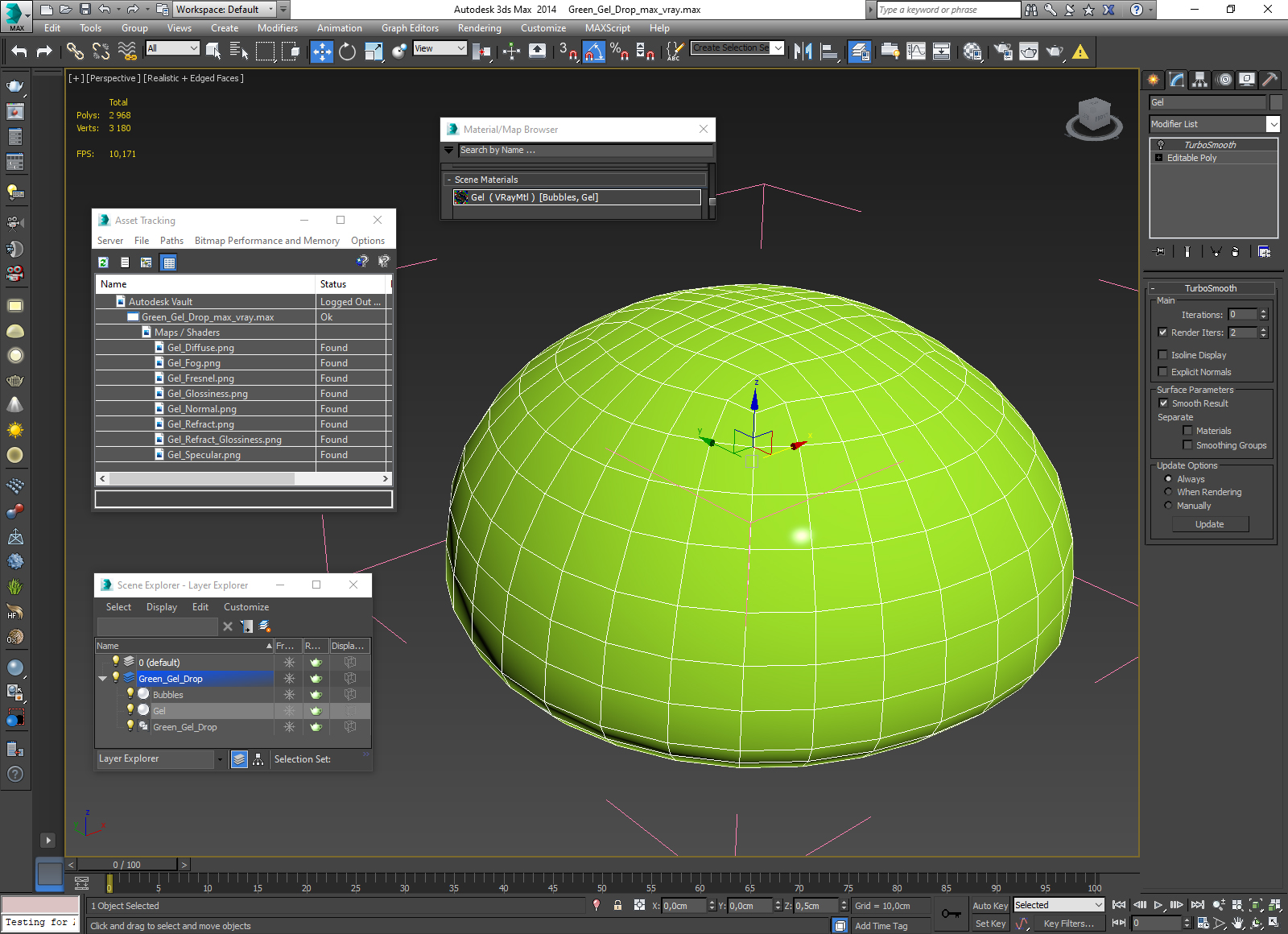Open the Align tool

[829, 52]
